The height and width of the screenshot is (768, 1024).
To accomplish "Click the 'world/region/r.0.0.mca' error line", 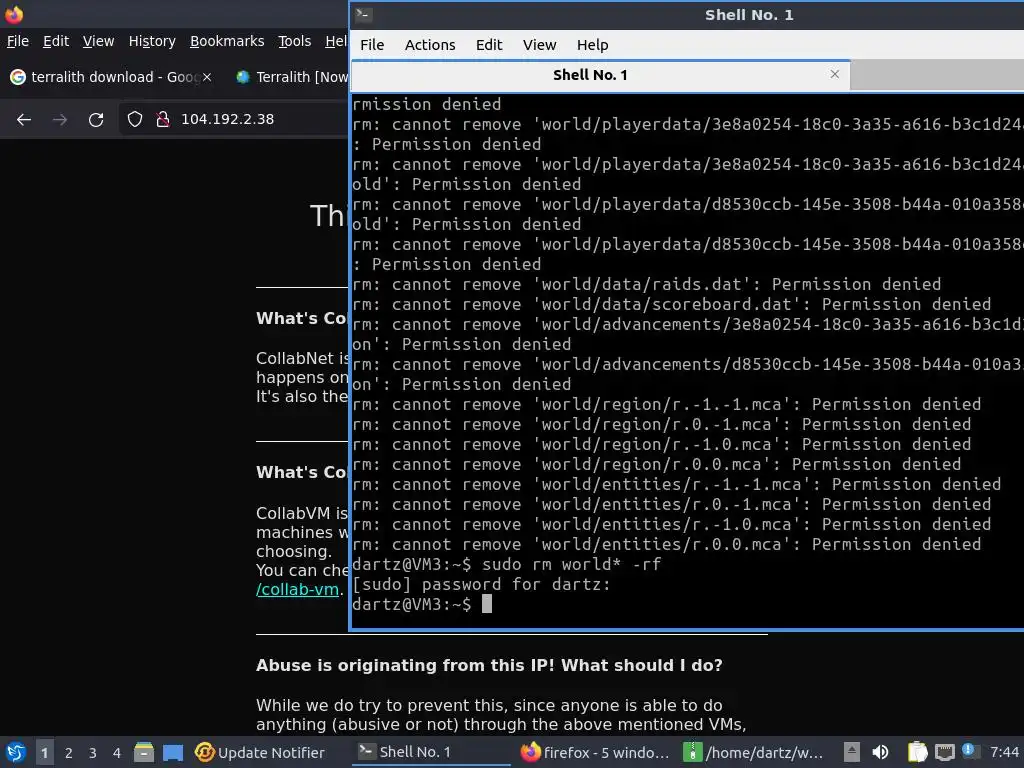I will click(656, 464).
